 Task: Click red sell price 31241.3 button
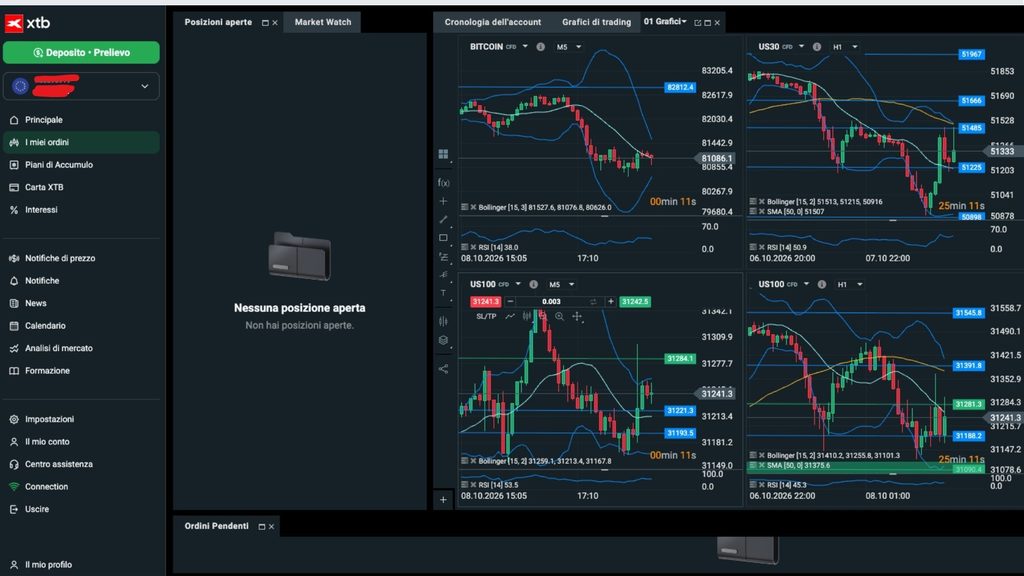tap(485, 302)
